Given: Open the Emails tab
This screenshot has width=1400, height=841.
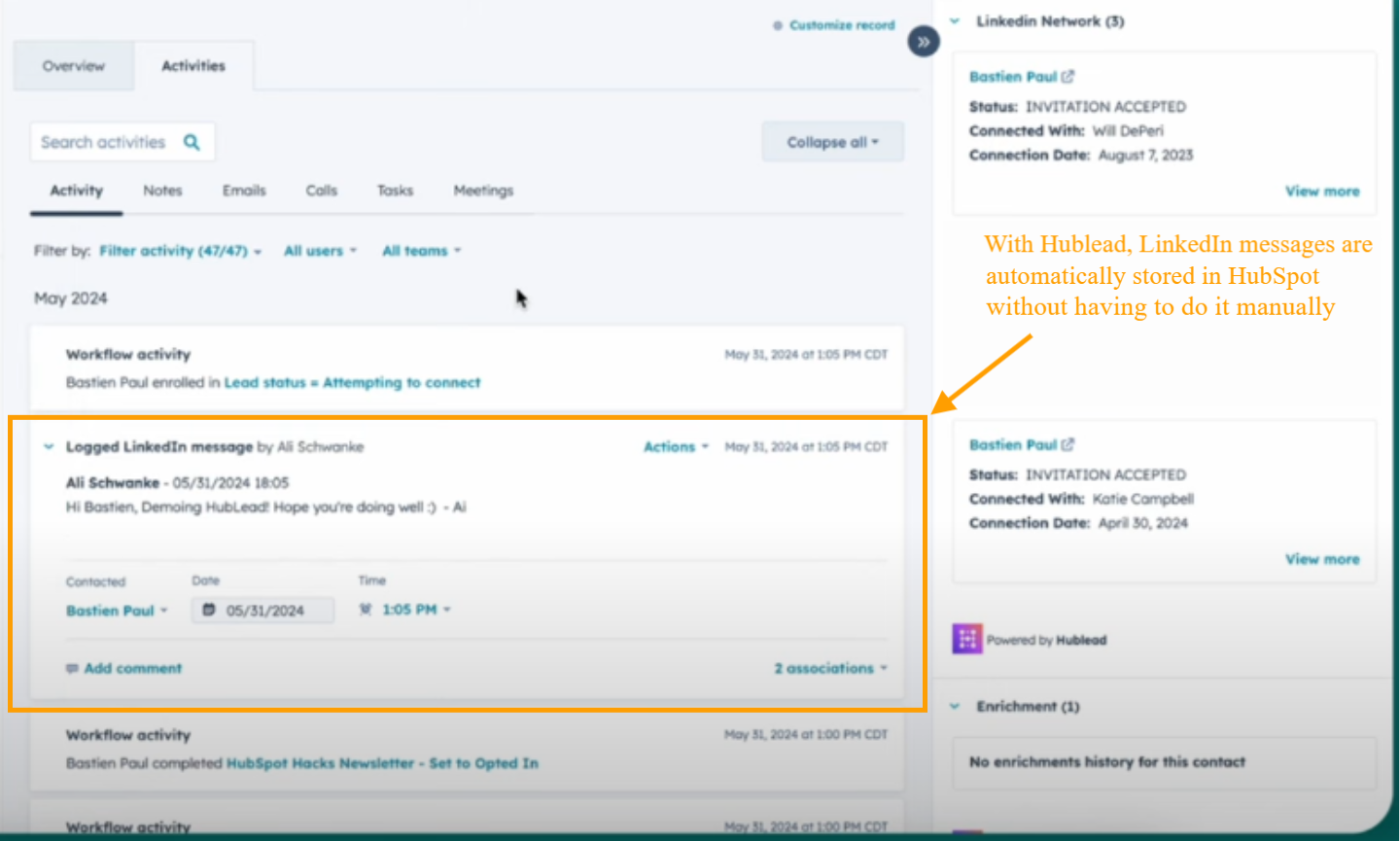Looking at the screenshot, I should [244, 191].
